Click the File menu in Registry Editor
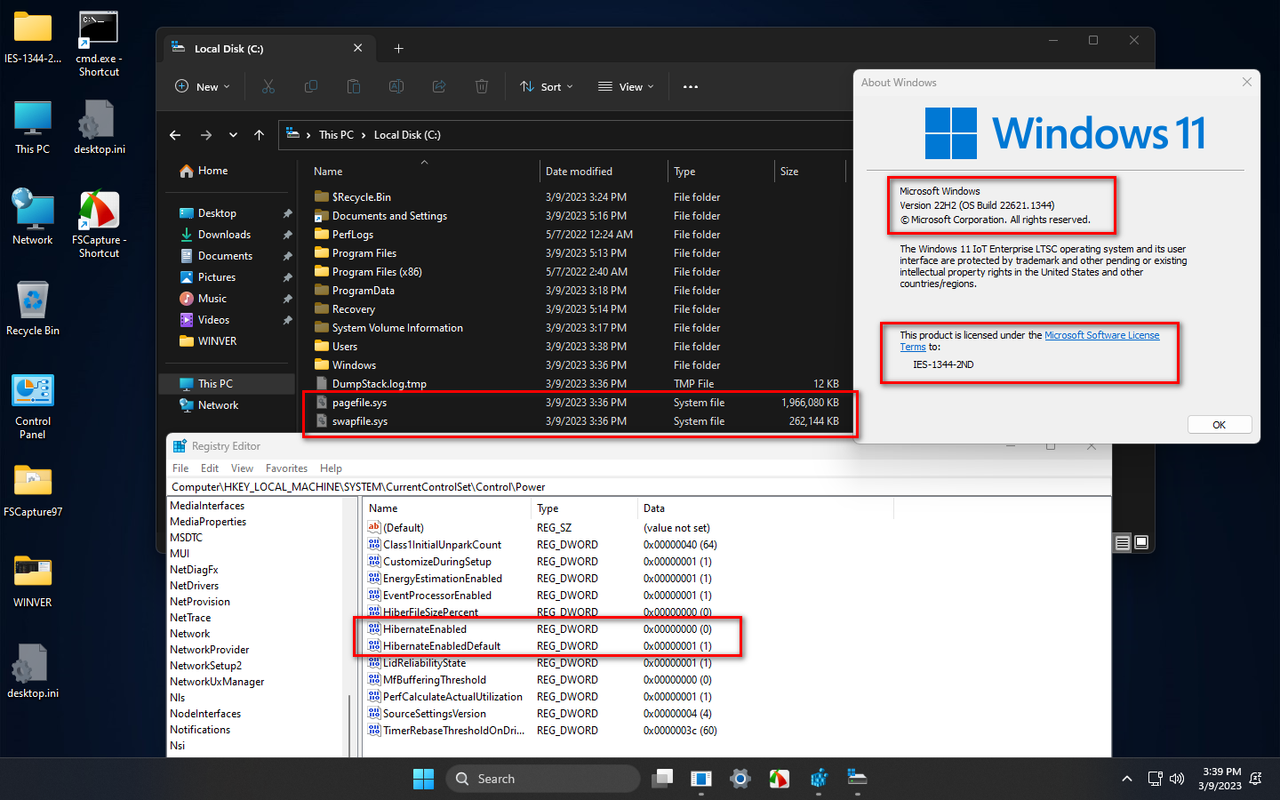The height and width of the screenshot is (800, 1280). pyautogui.click(x=180, y=468)
